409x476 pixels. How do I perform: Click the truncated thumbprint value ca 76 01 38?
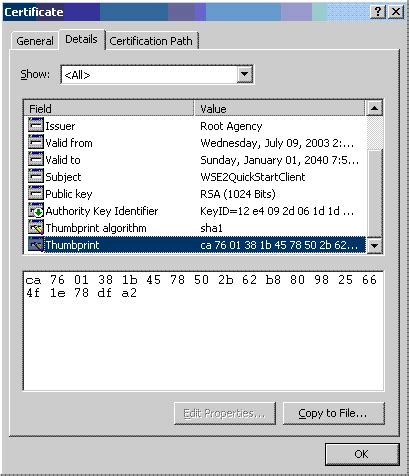(x=279, y=245)
